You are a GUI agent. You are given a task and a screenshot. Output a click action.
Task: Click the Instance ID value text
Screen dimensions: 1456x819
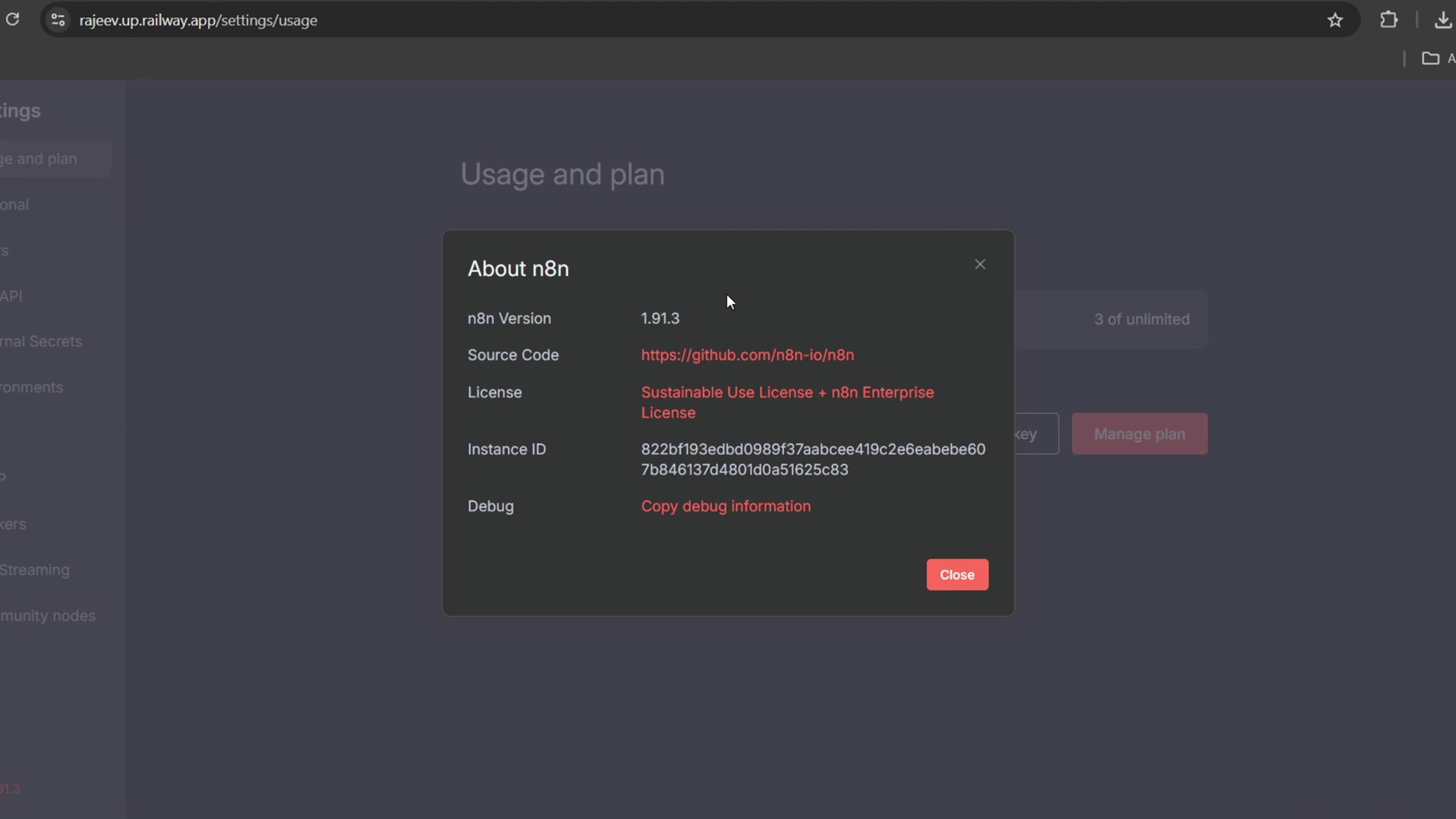coord(812,459)
